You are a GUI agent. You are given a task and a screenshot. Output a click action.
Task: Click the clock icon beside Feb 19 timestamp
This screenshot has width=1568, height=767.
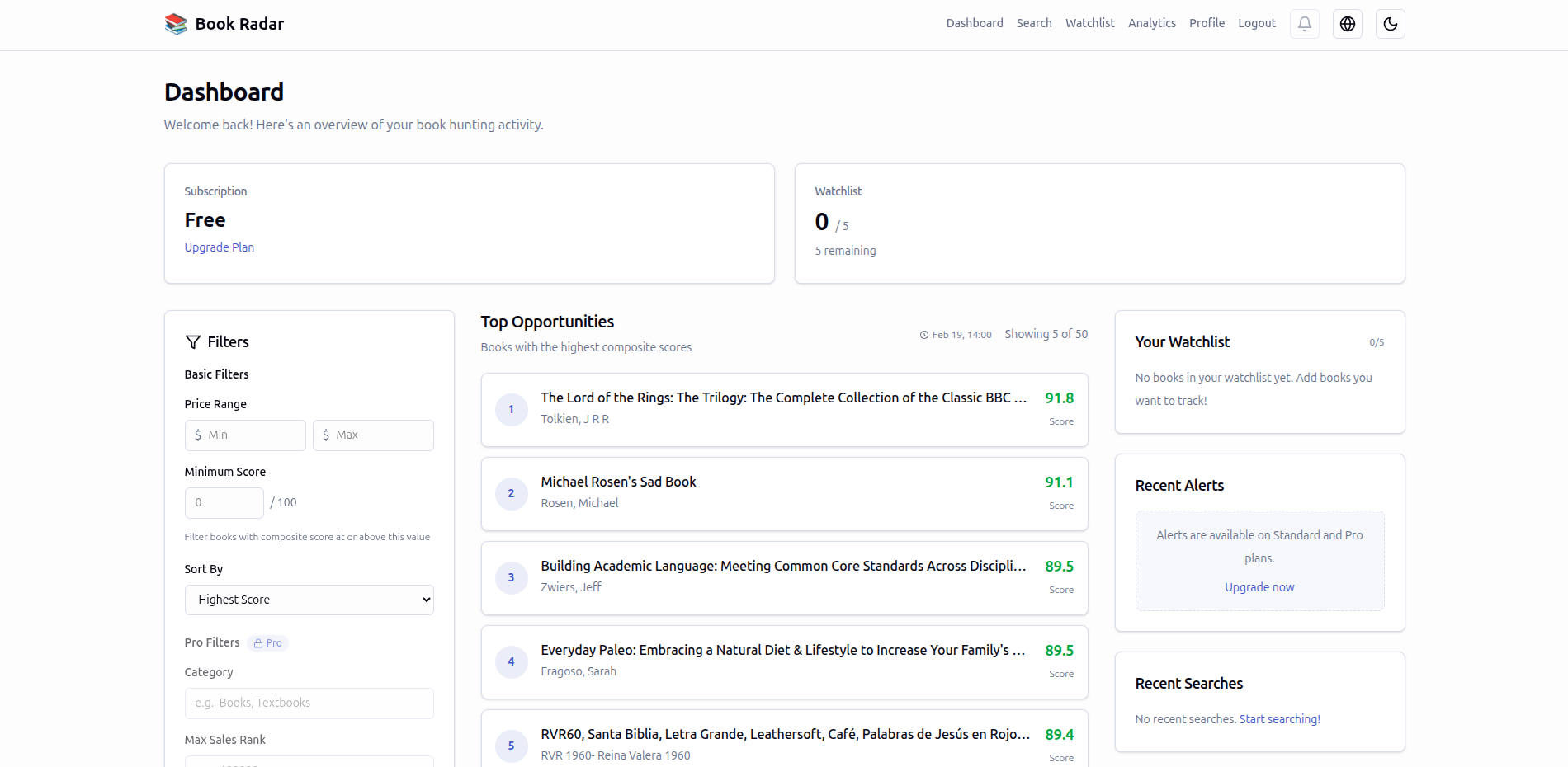[923, 334]
